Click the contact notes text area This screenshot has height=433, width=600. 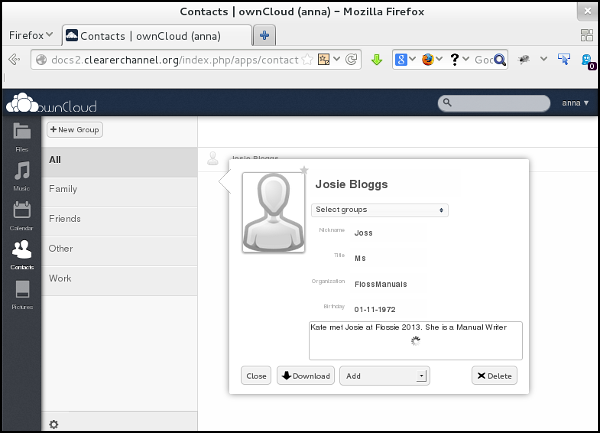[x=415, y=340]
